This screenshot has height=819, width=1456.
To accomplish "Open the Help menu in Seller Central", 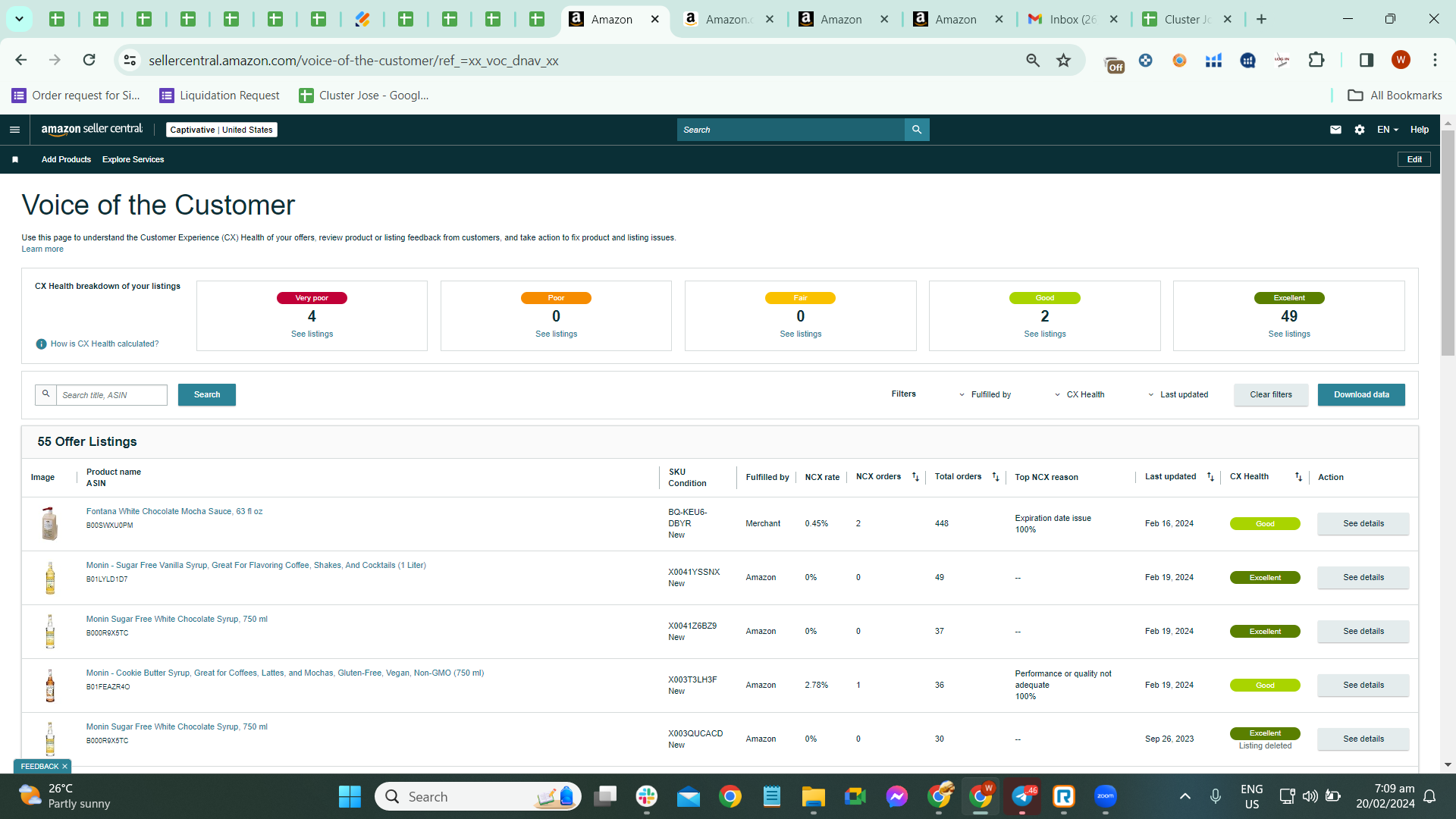I will pos(1420,130).
